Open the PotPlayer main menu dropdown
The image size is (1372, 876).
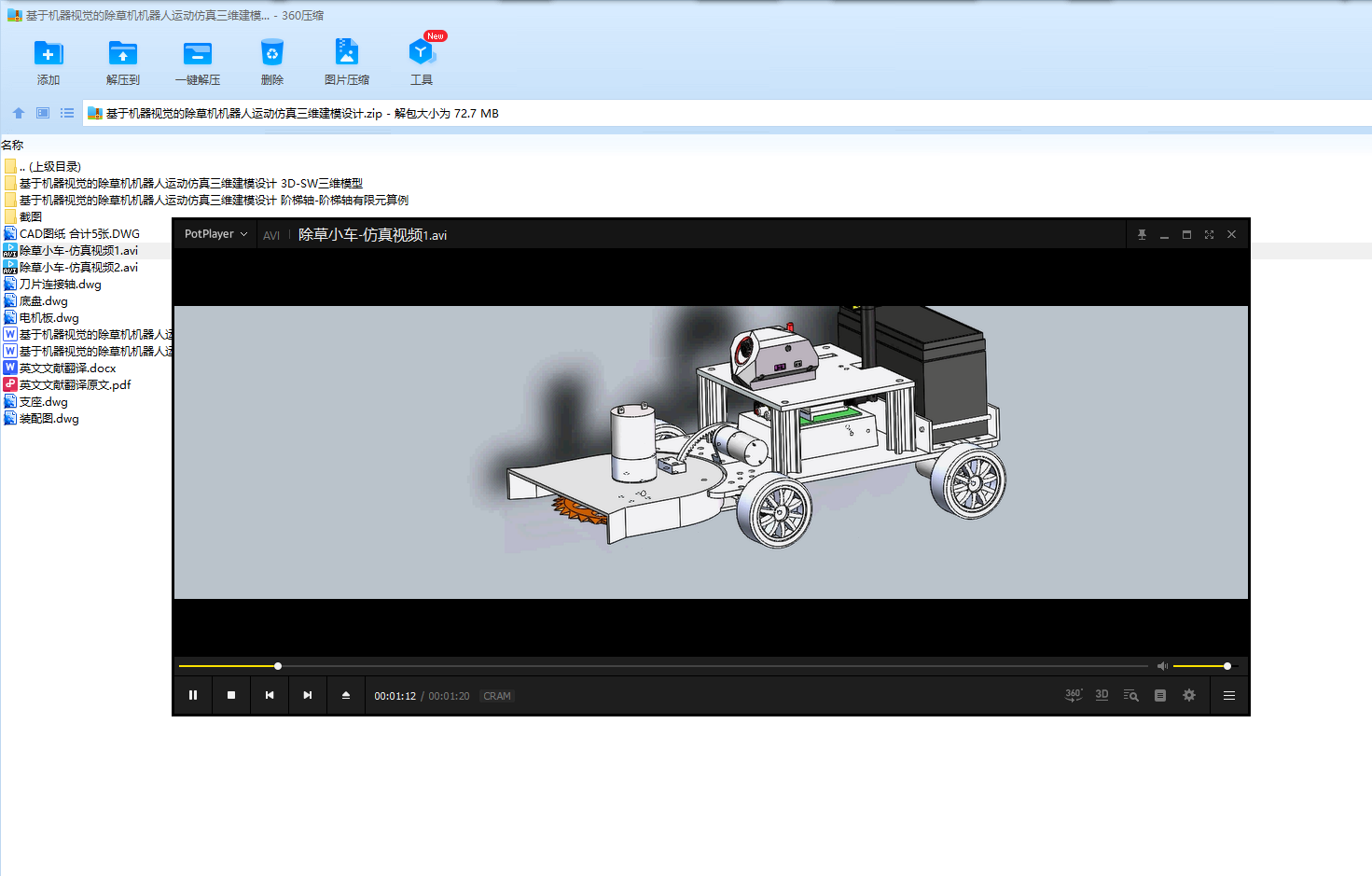pyautogui.click(x=215, y=234)
